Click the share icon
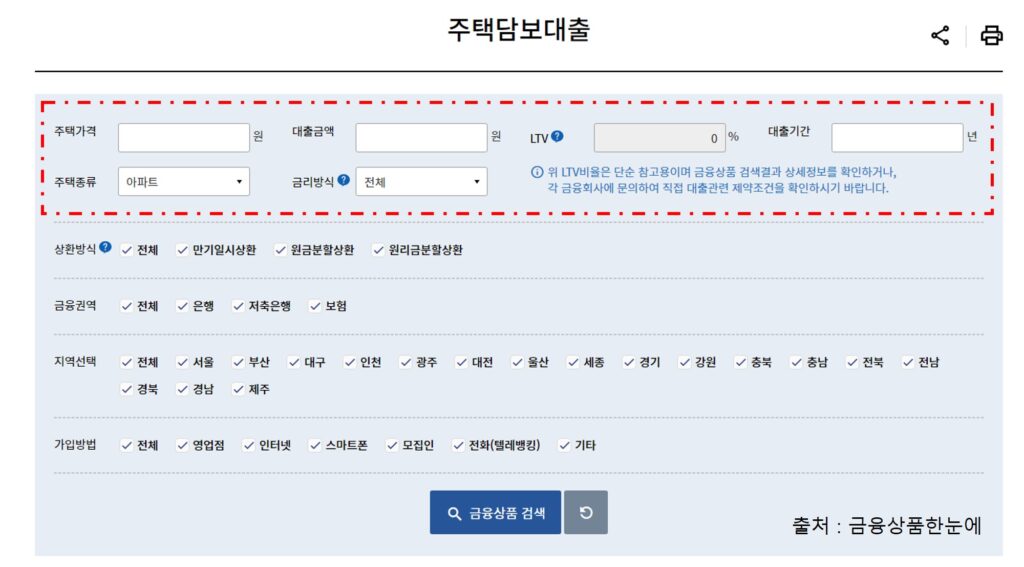The height and width of the screenshot is (567, 1024). point(940,35)
